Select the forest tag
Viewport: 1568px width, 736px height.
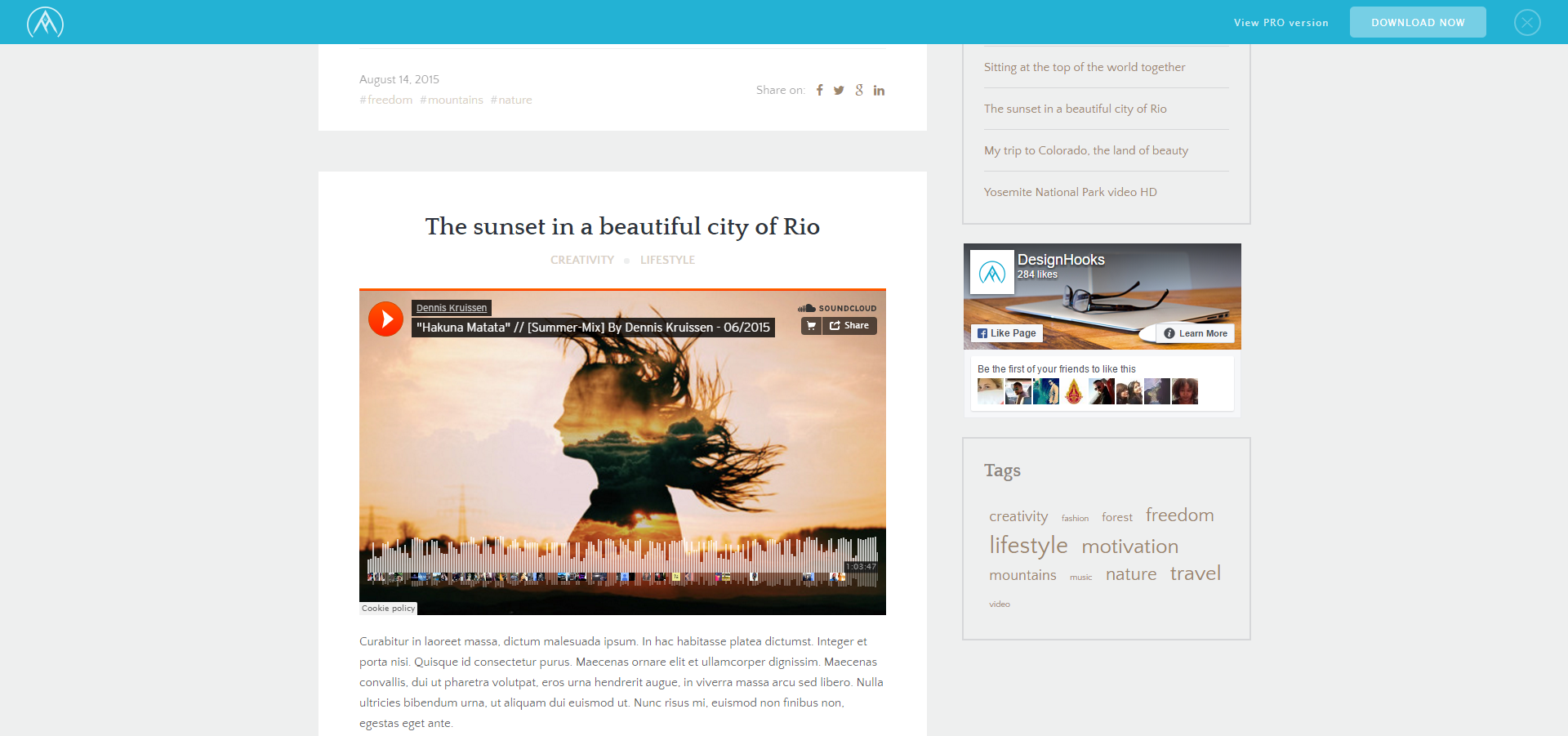coord(1117,517)
